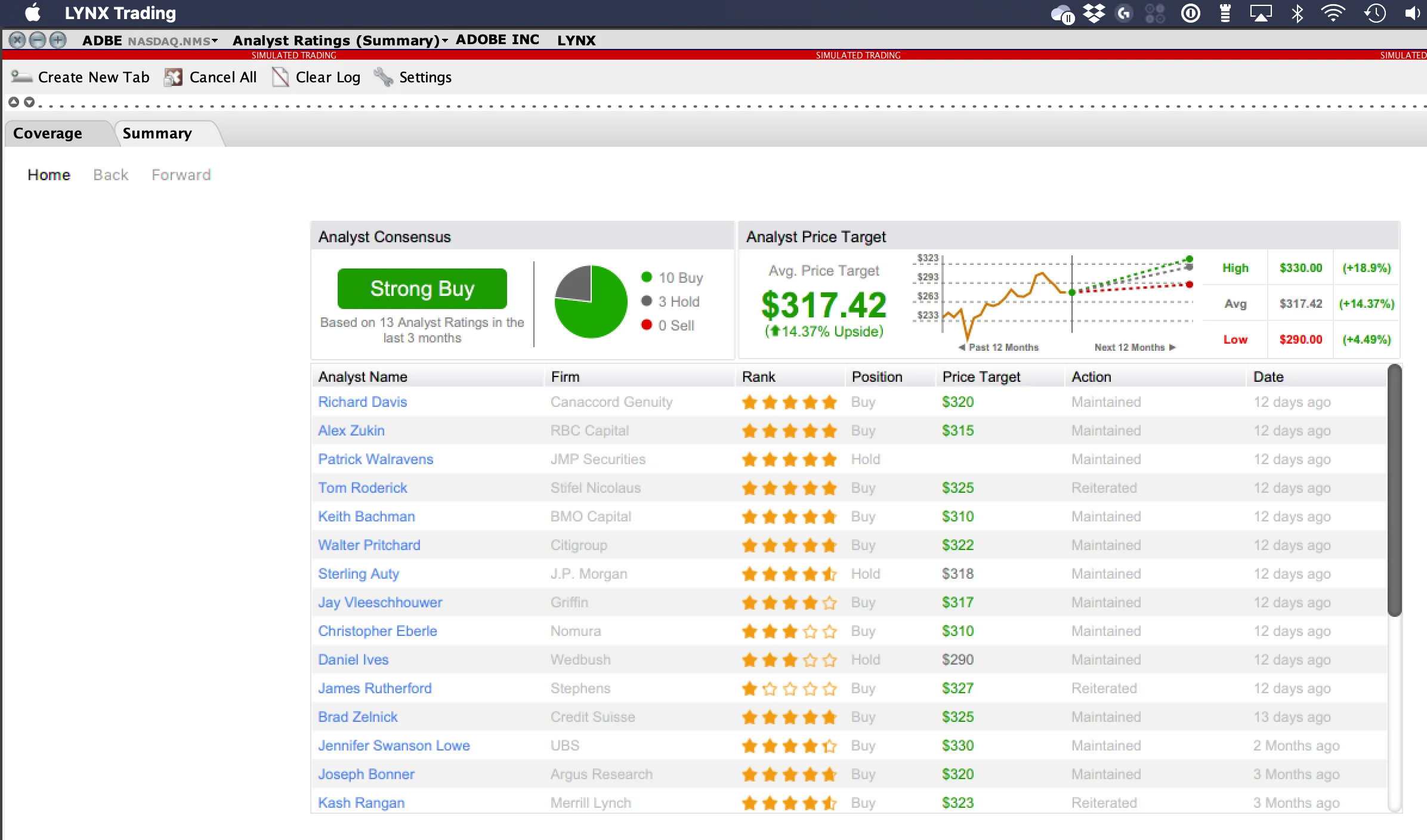Open the Analyst Ratings (Summary) dropdown
Viewport: 1427px width, 840px height.
point(444,41)
